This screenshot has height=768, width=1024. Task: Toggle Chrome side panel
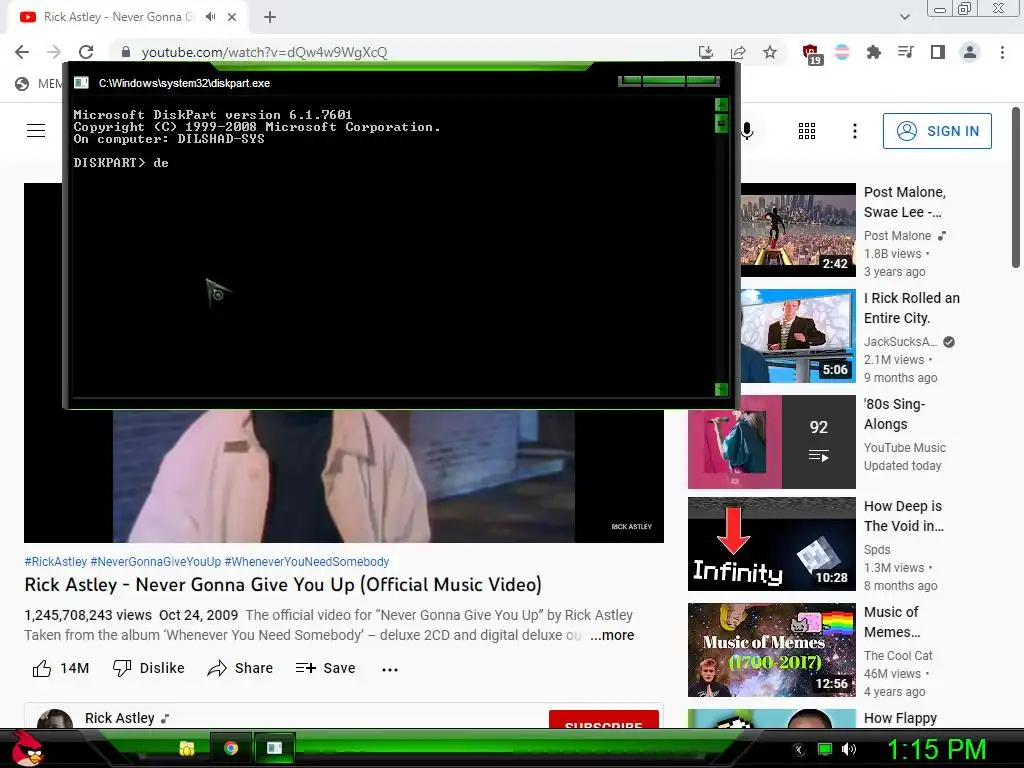pos(938,52)
